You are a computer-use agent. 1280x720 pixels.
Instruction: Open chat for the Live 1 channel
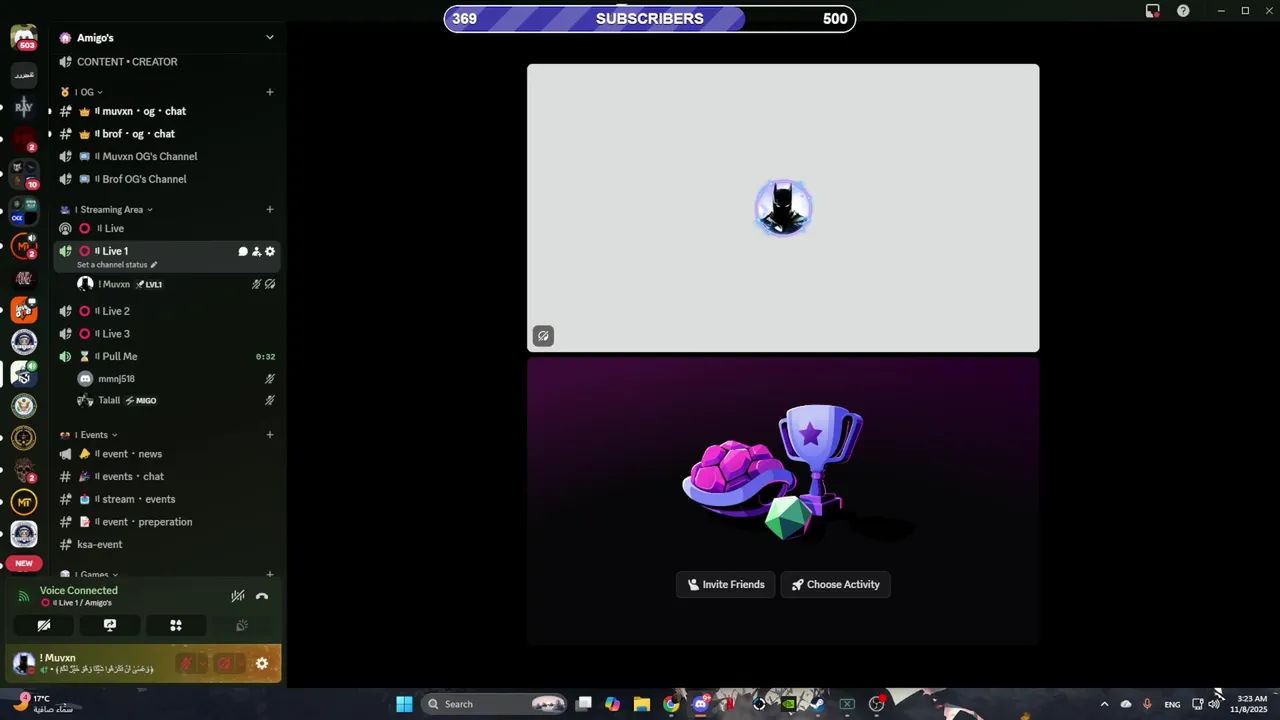pos(243,252)
